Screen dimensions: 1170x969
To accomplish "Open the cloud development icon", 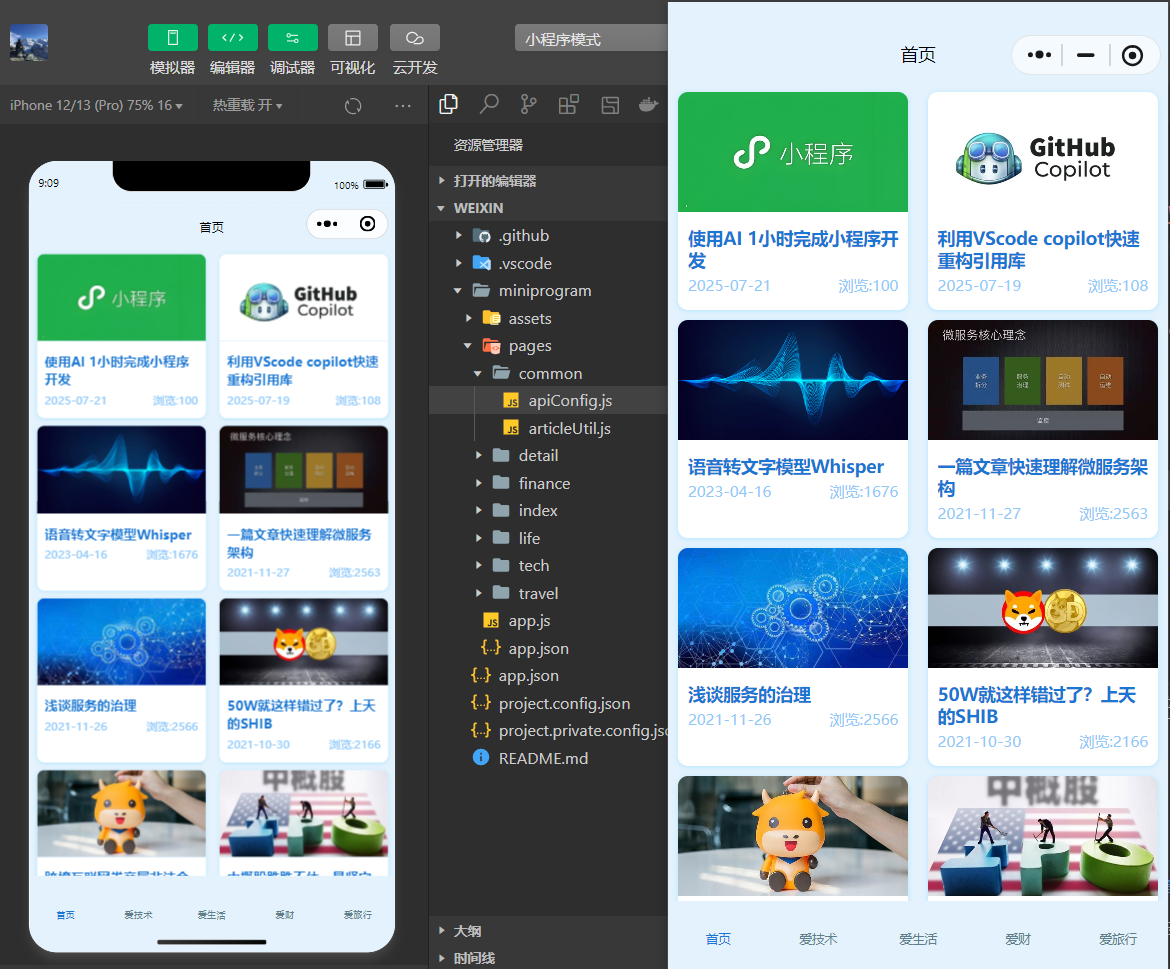I will (x=414, y=38).
